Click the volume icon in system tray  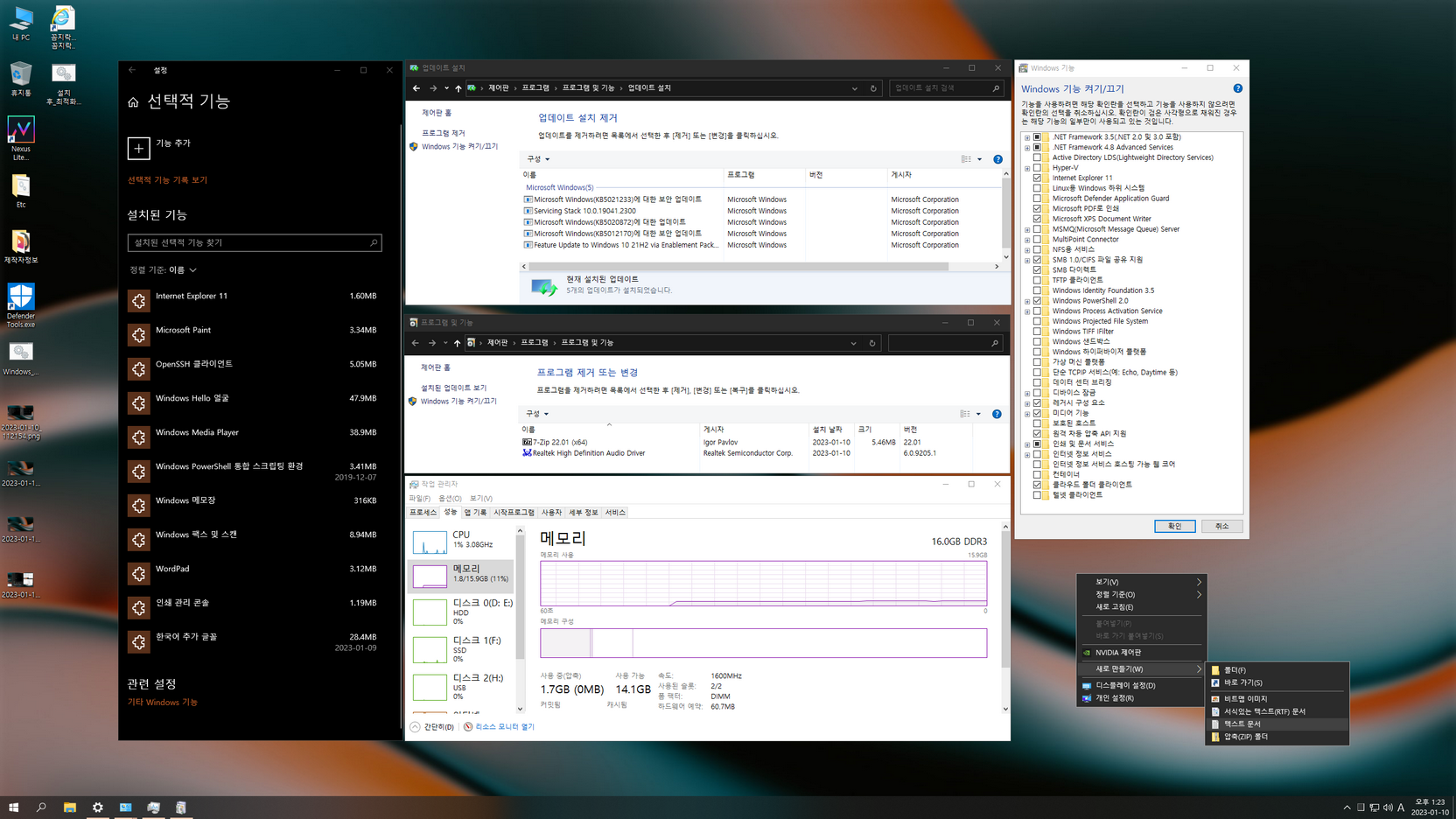tap(1388, 808)
